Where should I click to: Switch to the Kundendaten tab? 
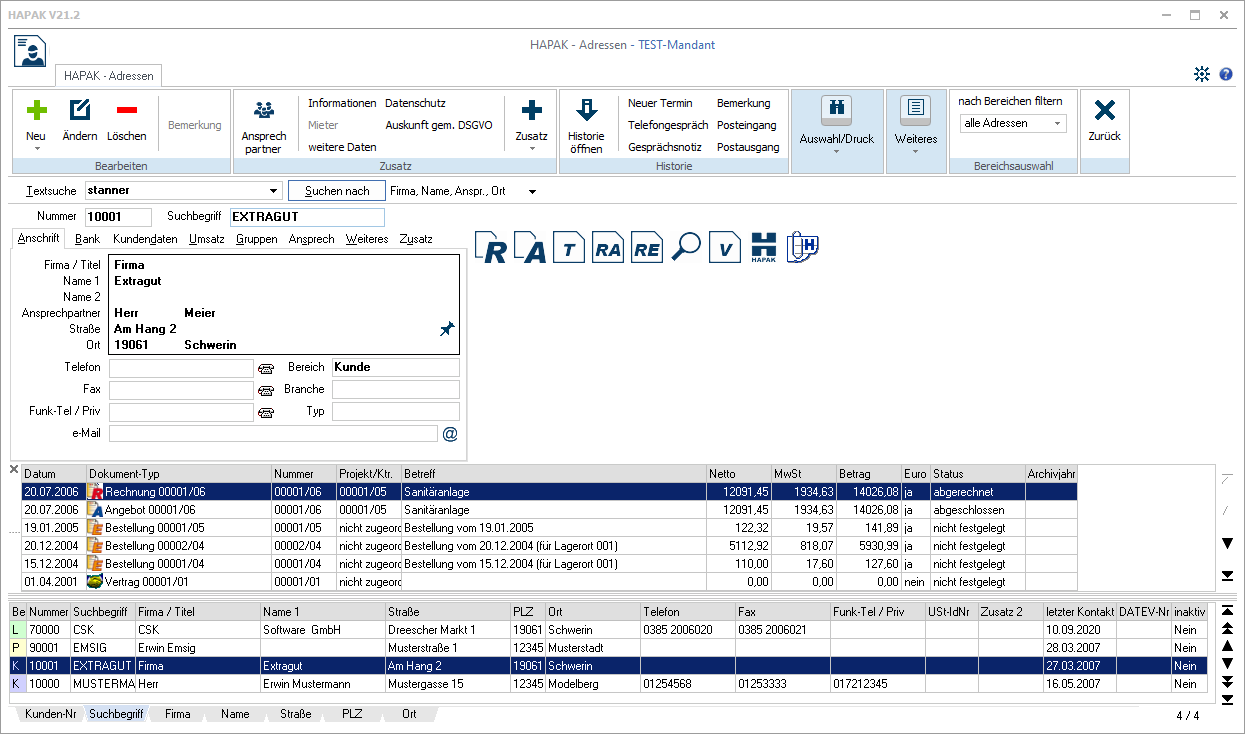point(146,239)
